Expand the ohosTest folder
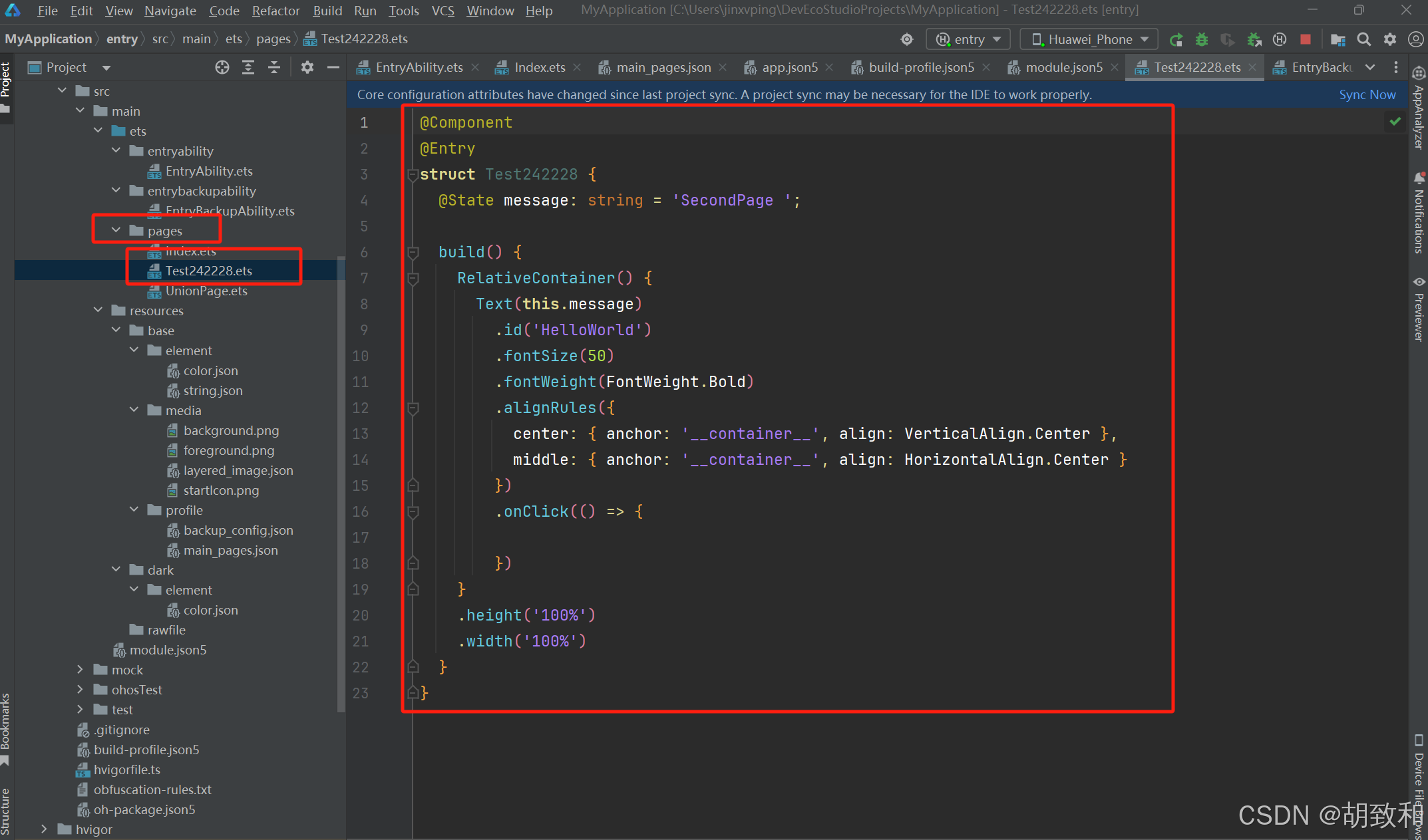 [80, 690]
